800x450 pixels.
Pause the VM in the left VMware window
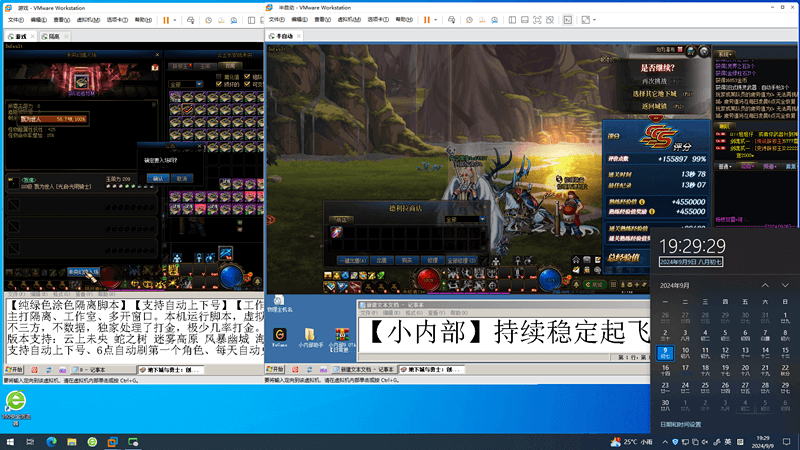pyautogui.click(x=166, y=20)
